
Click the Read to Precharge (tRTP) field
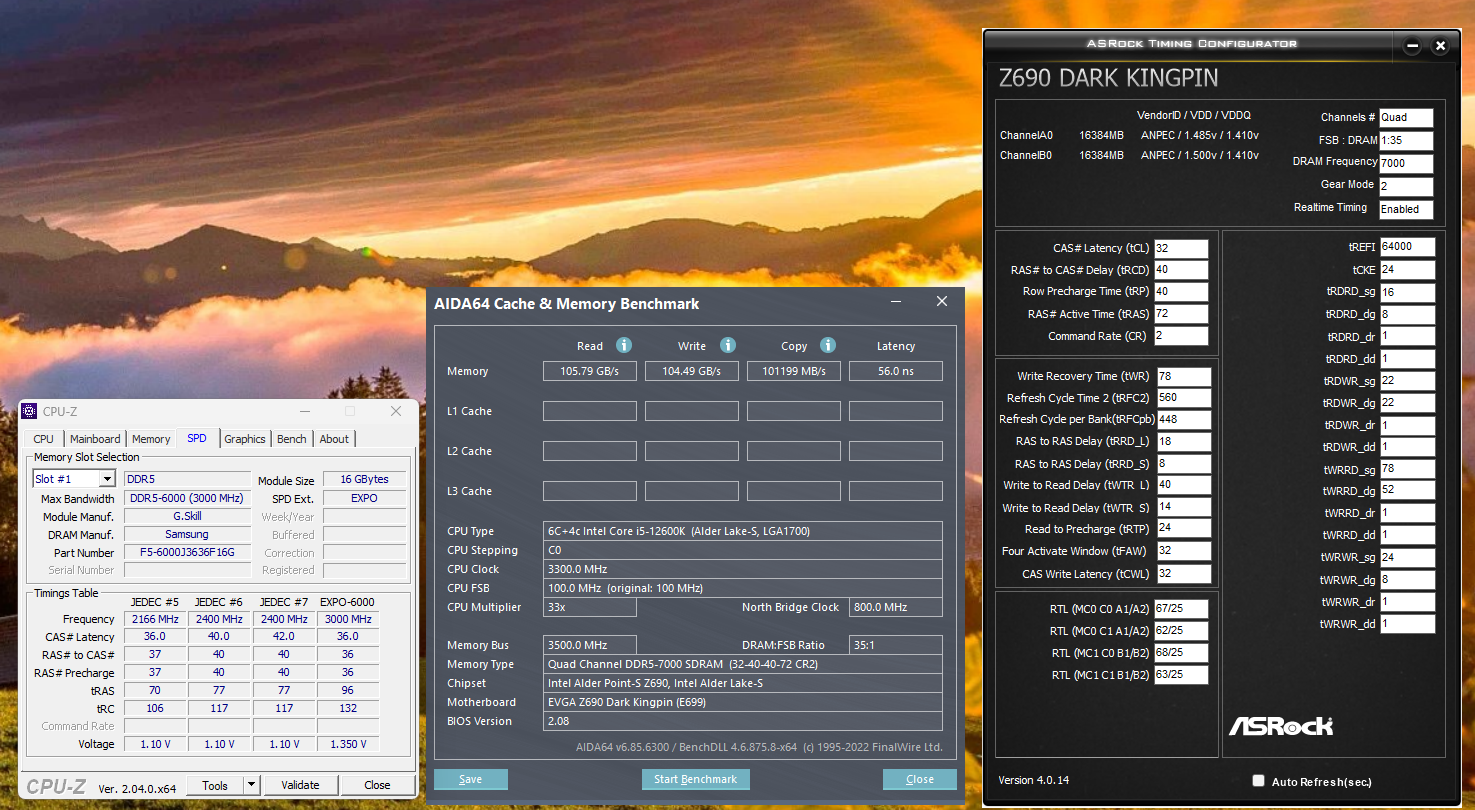point(1184,529)
